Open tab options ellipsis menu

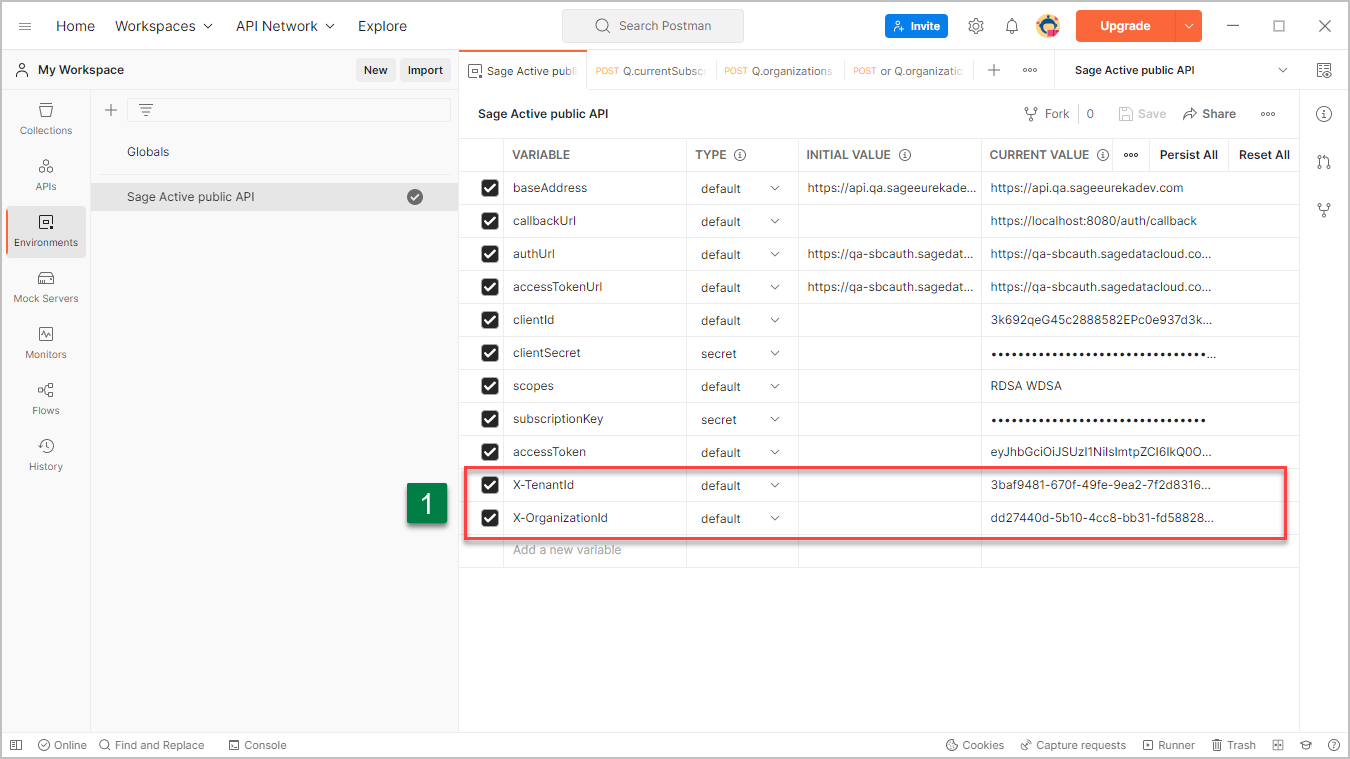tap(1030, 70)
